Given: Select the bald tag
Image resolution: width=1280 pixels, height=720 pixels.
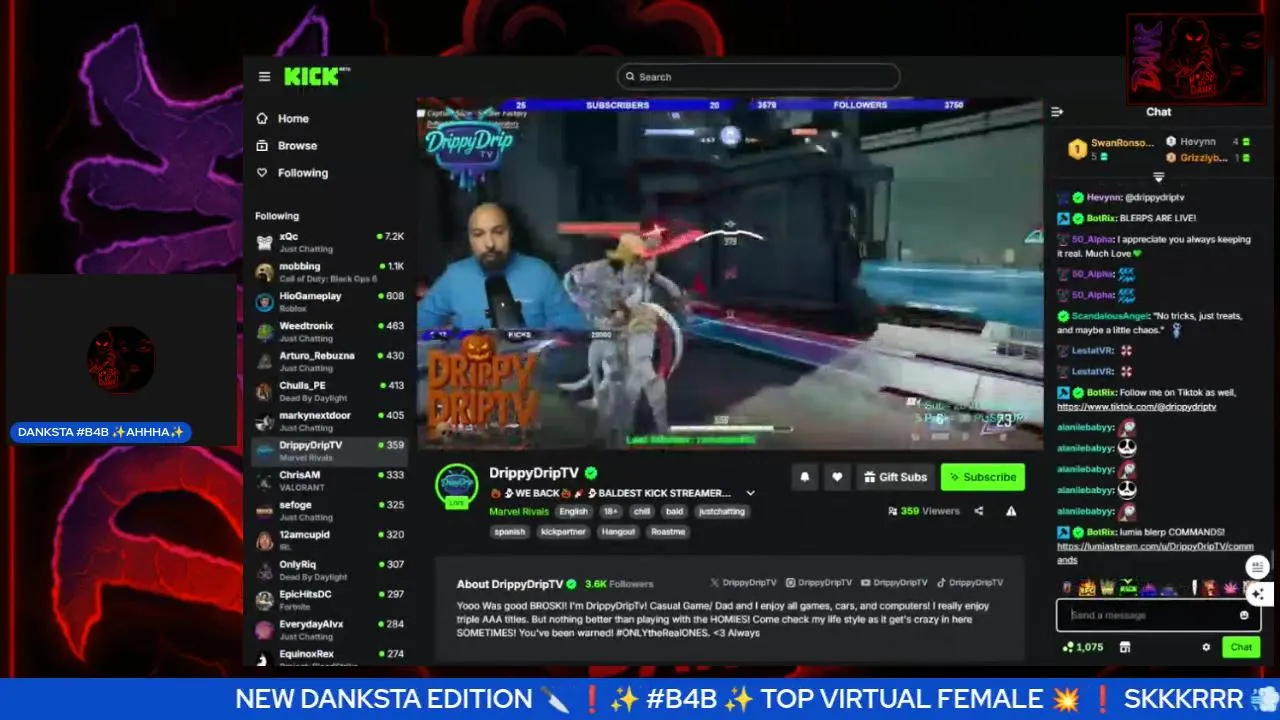Looking at the screenshot, I should 674,511.
